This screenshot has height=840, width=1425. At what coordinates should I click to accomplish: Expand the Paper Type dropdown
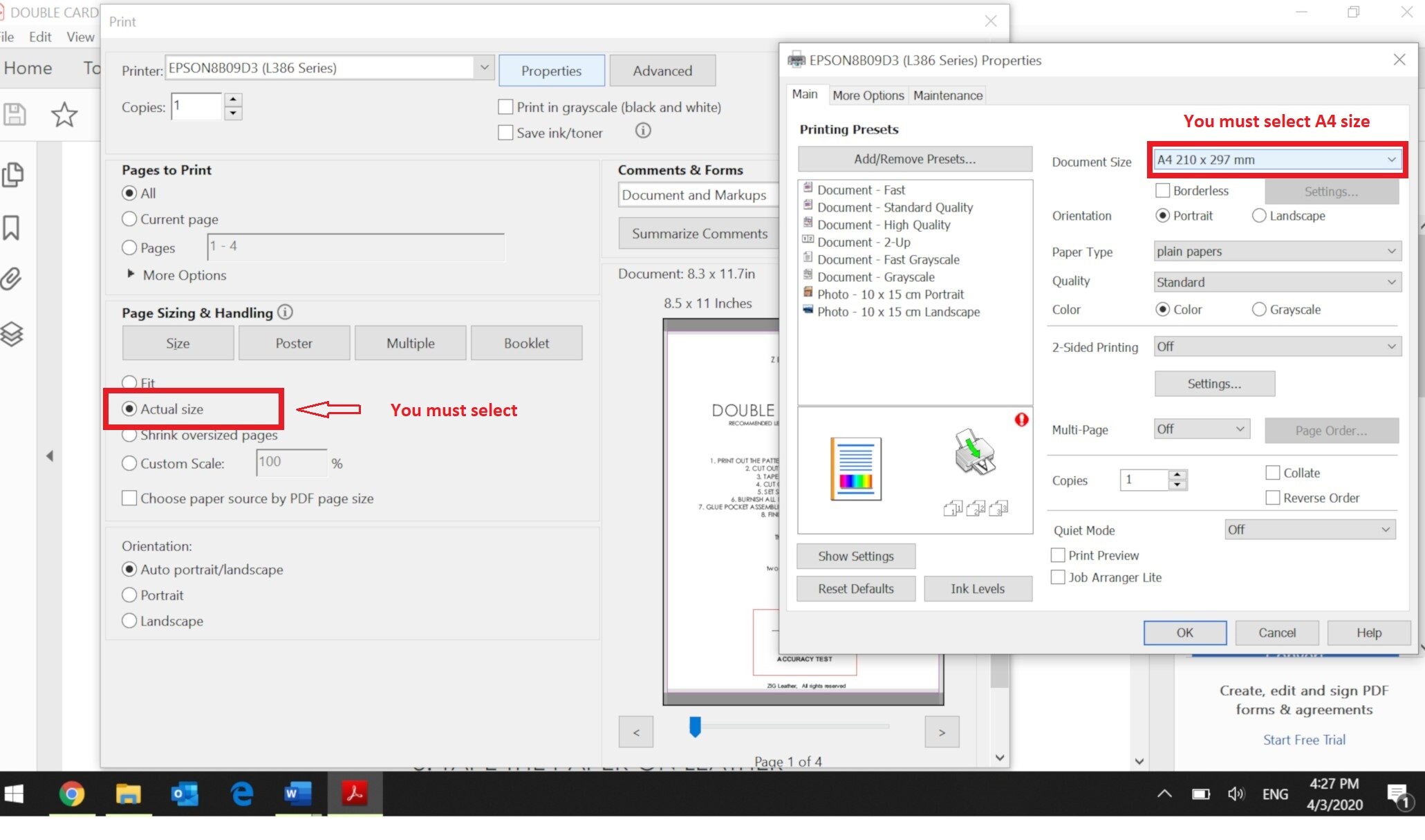click(1278, 251)
